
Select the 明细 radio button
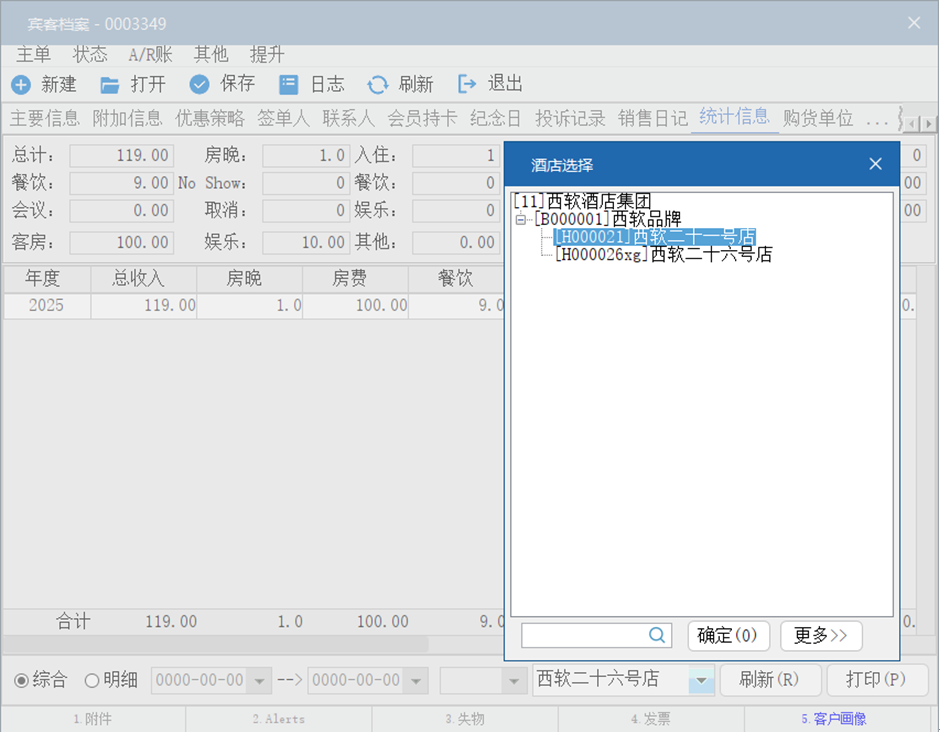92,681
